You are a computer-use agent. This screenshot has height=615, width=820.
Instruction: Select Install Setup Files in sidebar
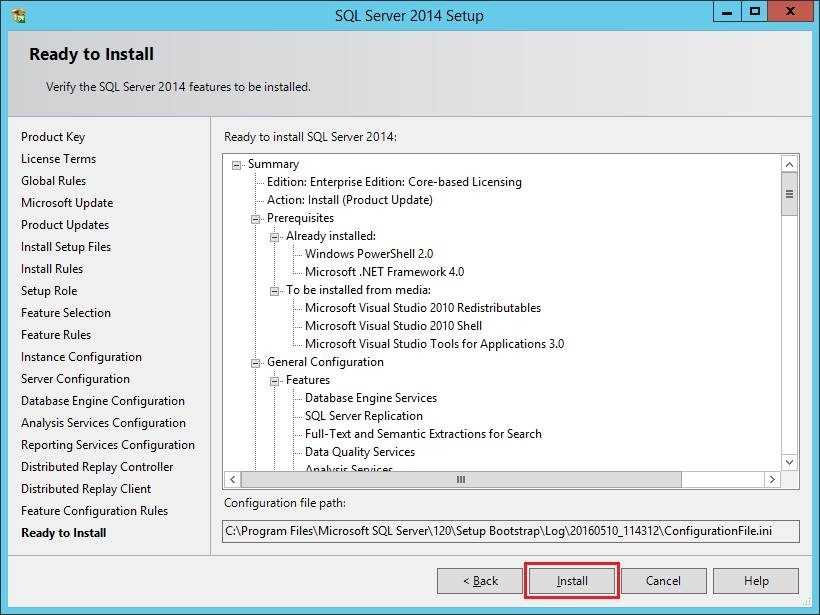[66, 247]
